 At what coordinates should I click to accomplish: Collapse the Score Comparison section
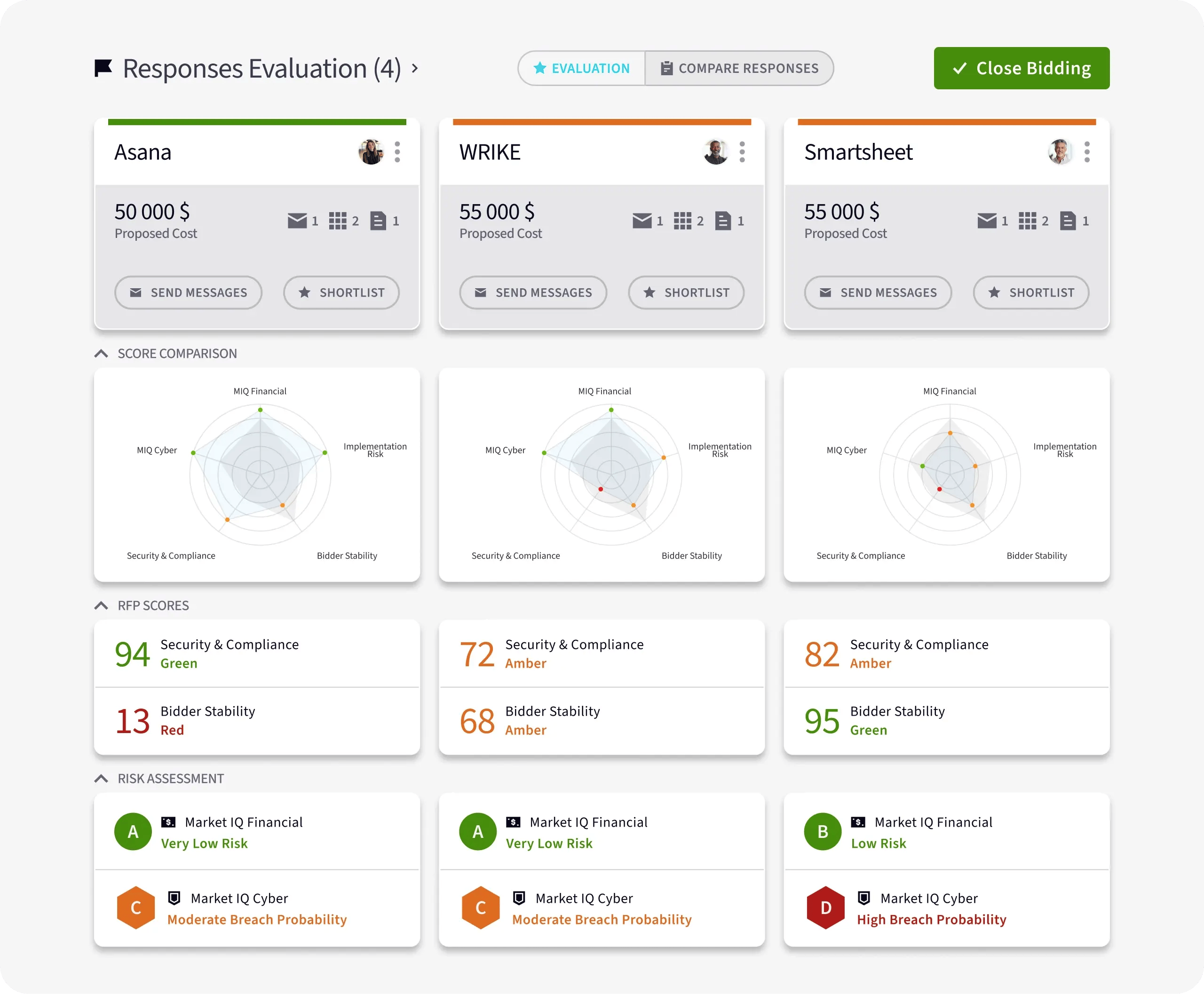[102, 354]
